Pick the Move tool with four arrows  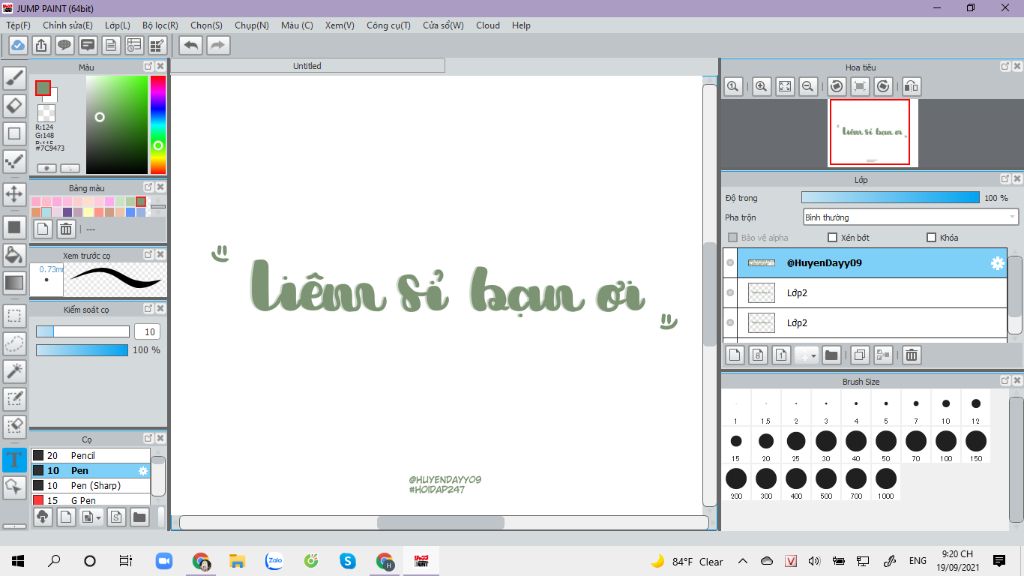click(14, 194)
